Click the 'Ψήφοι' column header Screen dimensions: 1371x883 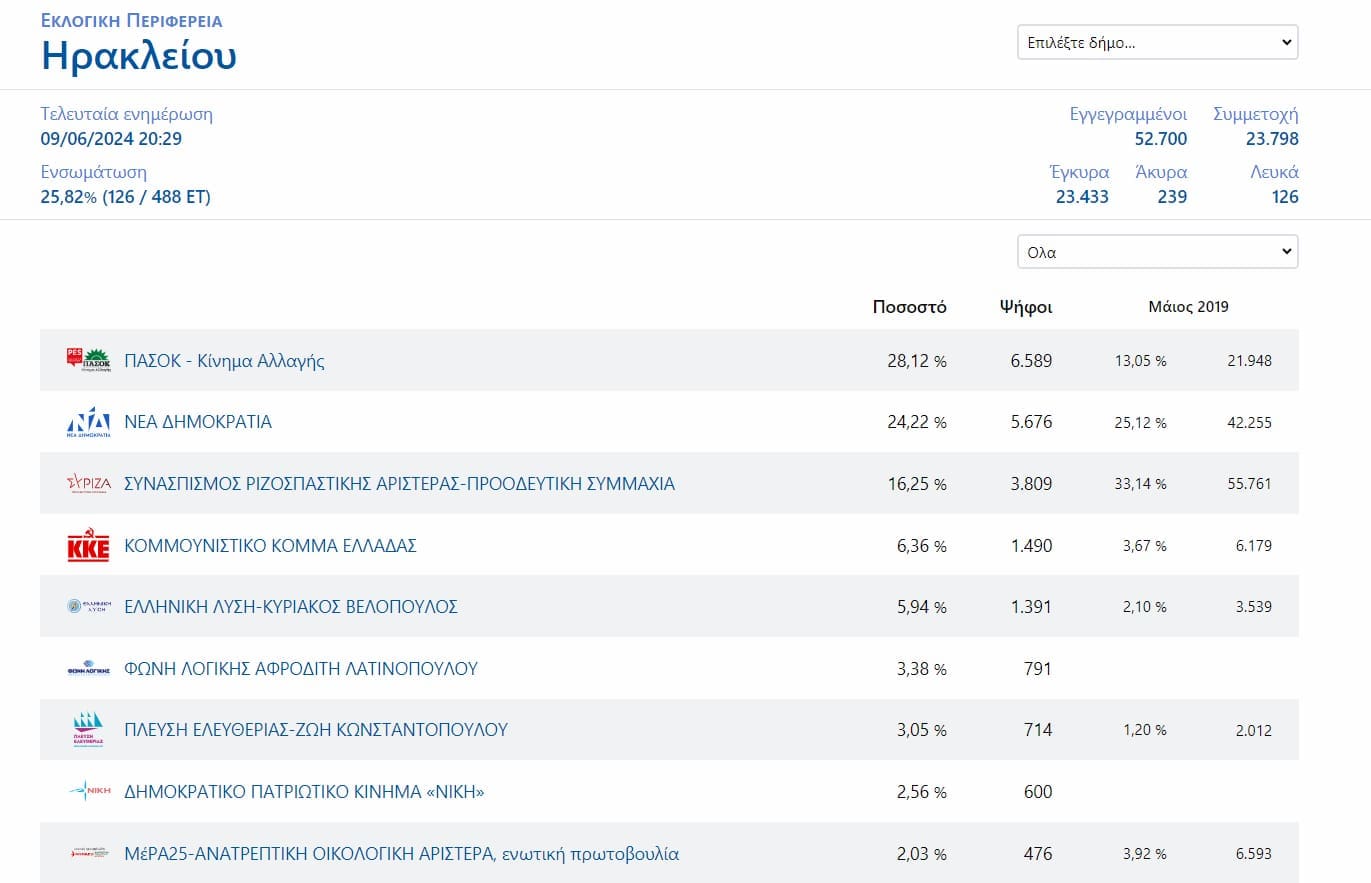tap(1026, 307)
